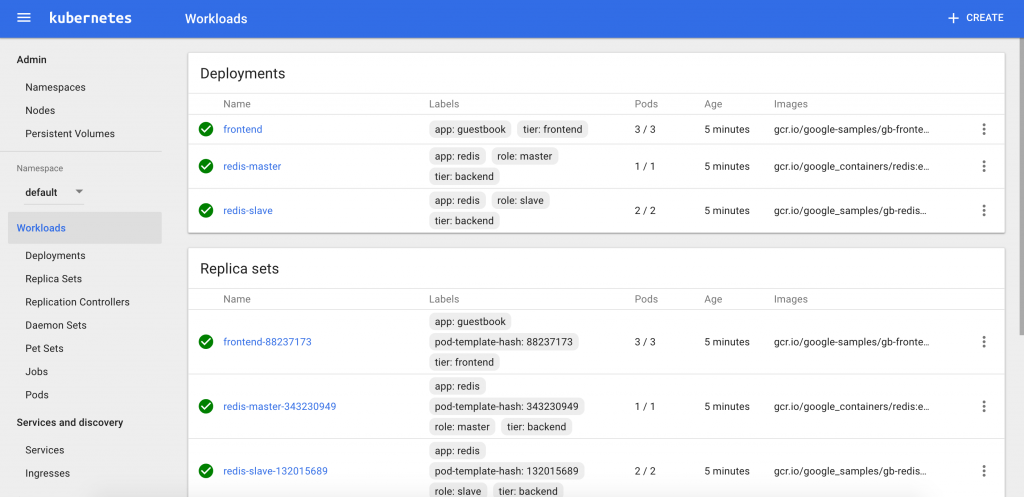Click the green status check beside frontend deployment
The image size is (1024, 497).
(206, 129)
